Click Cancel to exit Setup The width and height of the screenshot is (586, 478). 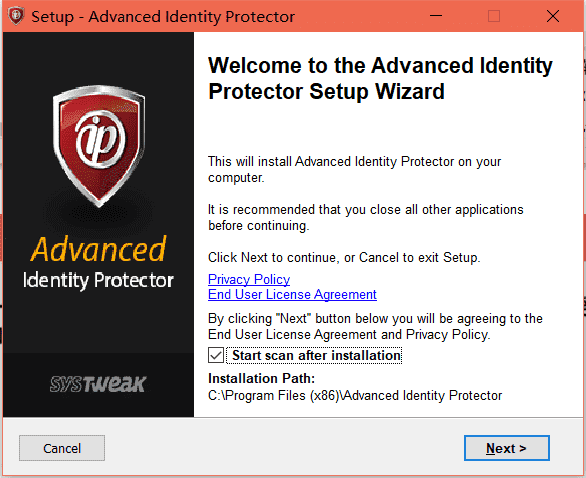click(x=62, y=448)
